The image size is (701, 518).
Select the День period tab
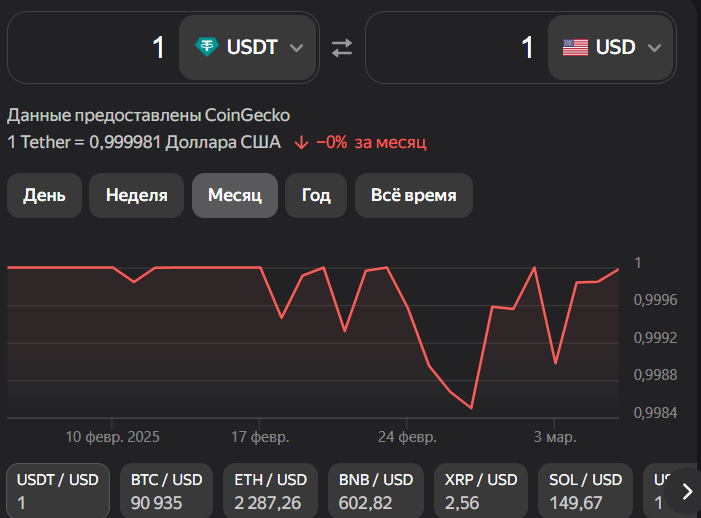(x=44, y=195)
